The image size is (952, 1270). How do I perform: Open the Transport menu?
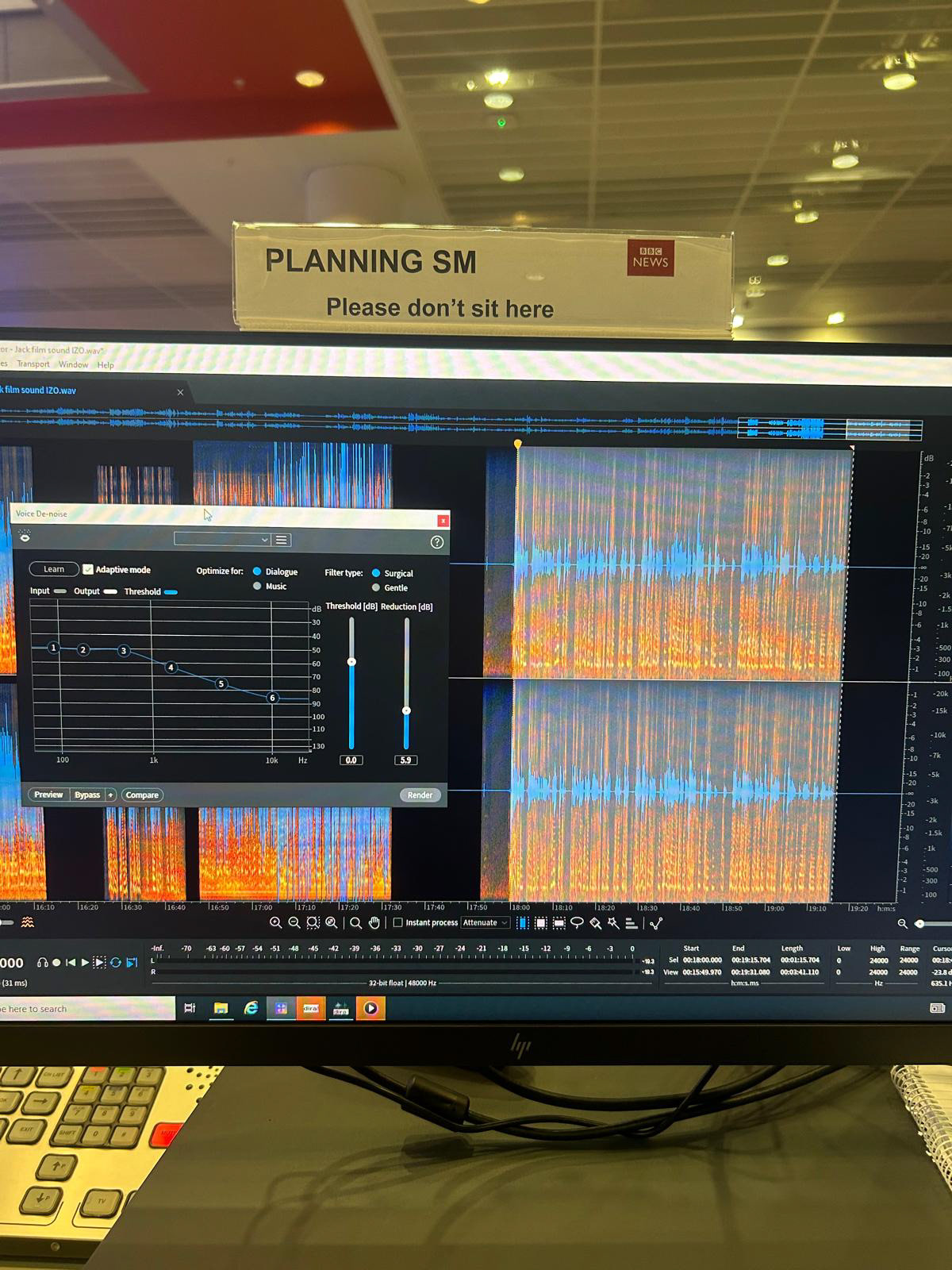coord(33,364)
